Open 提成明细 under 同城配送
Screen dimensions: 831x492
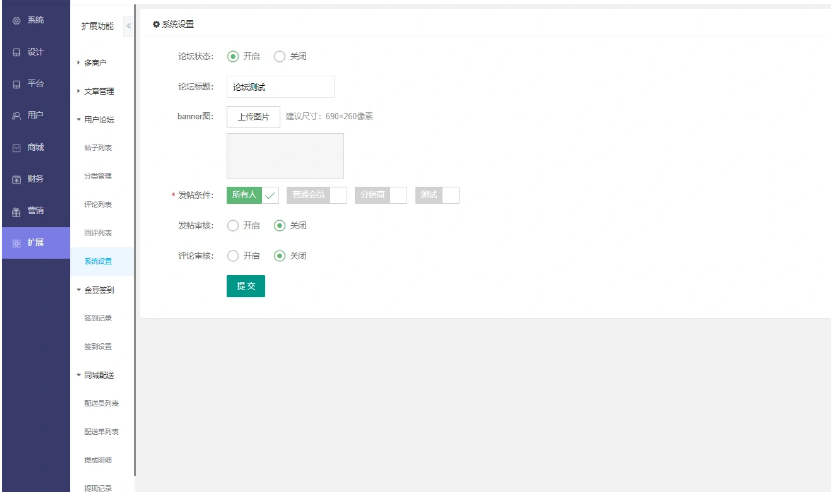click(x=98, y=460)
